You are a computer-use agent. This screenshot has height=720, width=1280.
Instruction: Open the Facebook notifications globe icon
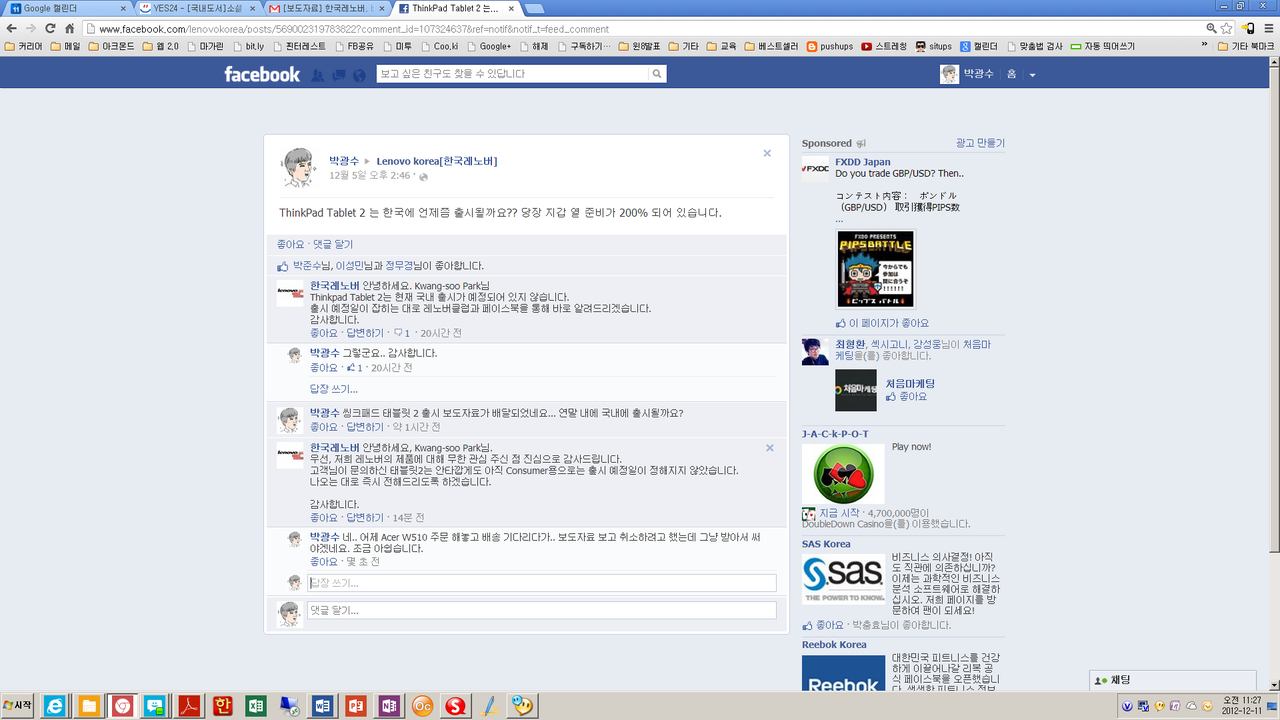click(x=359, y=74)
